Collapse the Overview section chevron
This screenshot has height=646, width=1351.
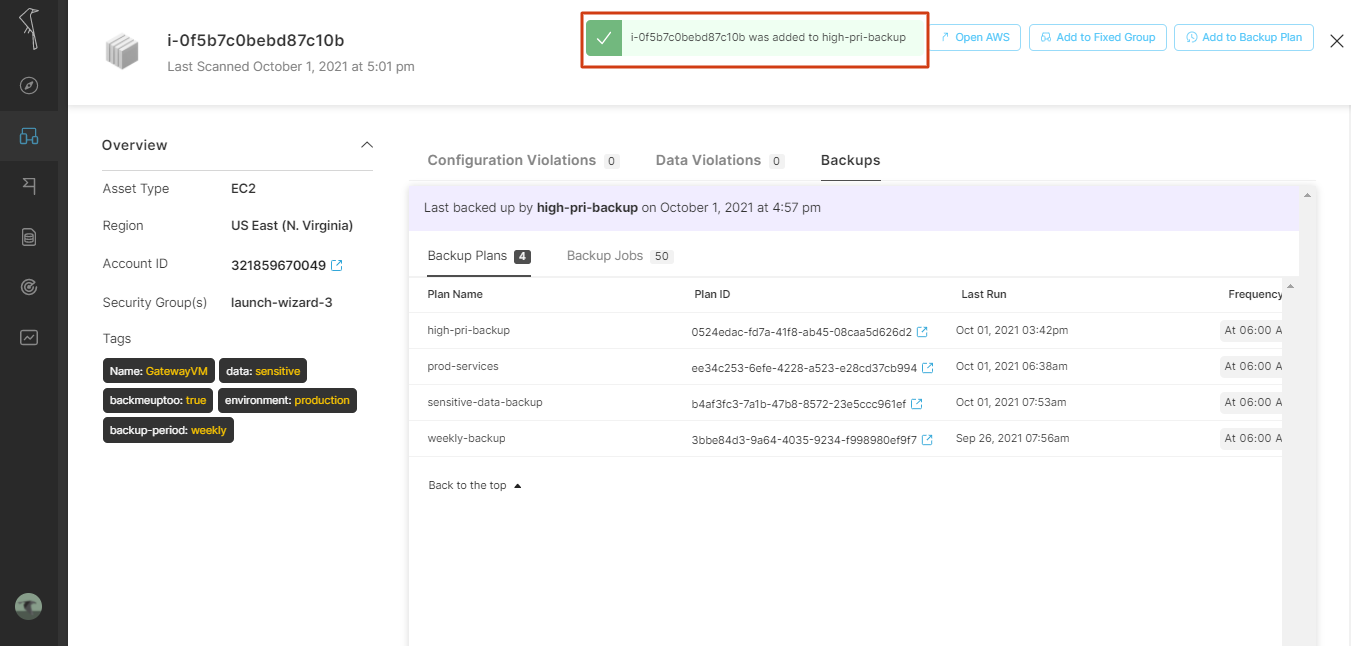click(366, 145)
